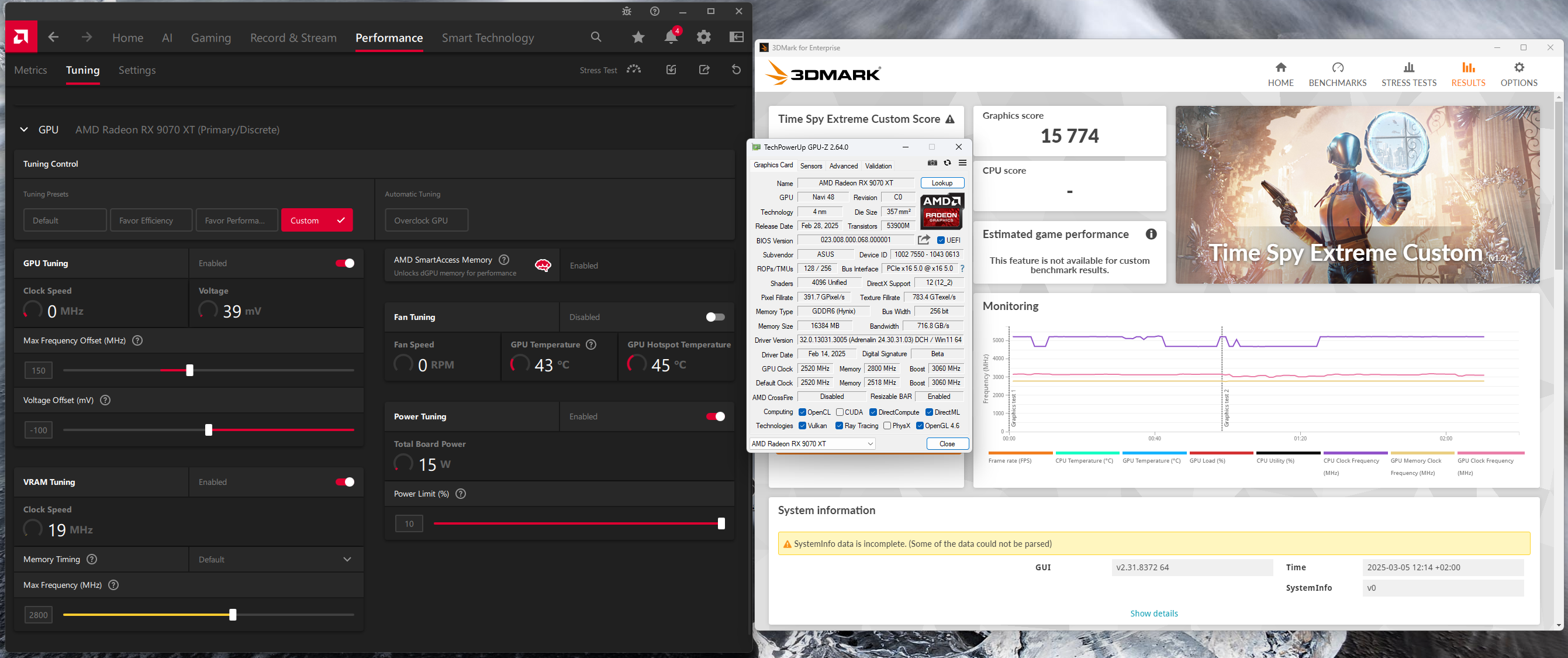Open favorites star icon in Adrenalin
Image resolution: width=1568 pixels, height=658 pixels.
tap(638, 38)
